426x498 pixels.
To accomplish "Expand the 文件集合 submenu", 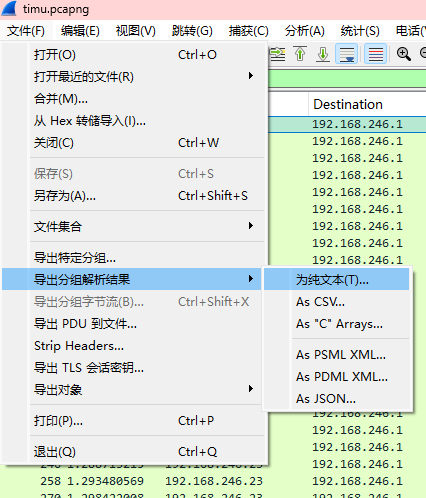I will pos(133,226).
